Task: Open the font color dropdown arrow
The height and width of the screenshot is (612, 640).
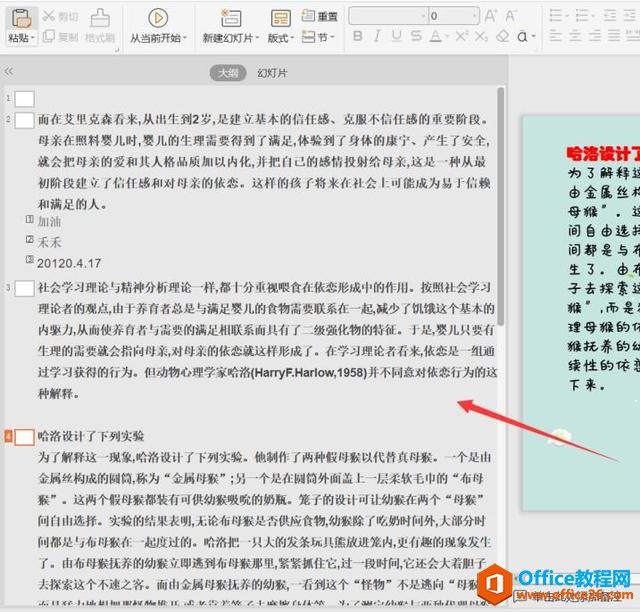Action: [447, 37]
